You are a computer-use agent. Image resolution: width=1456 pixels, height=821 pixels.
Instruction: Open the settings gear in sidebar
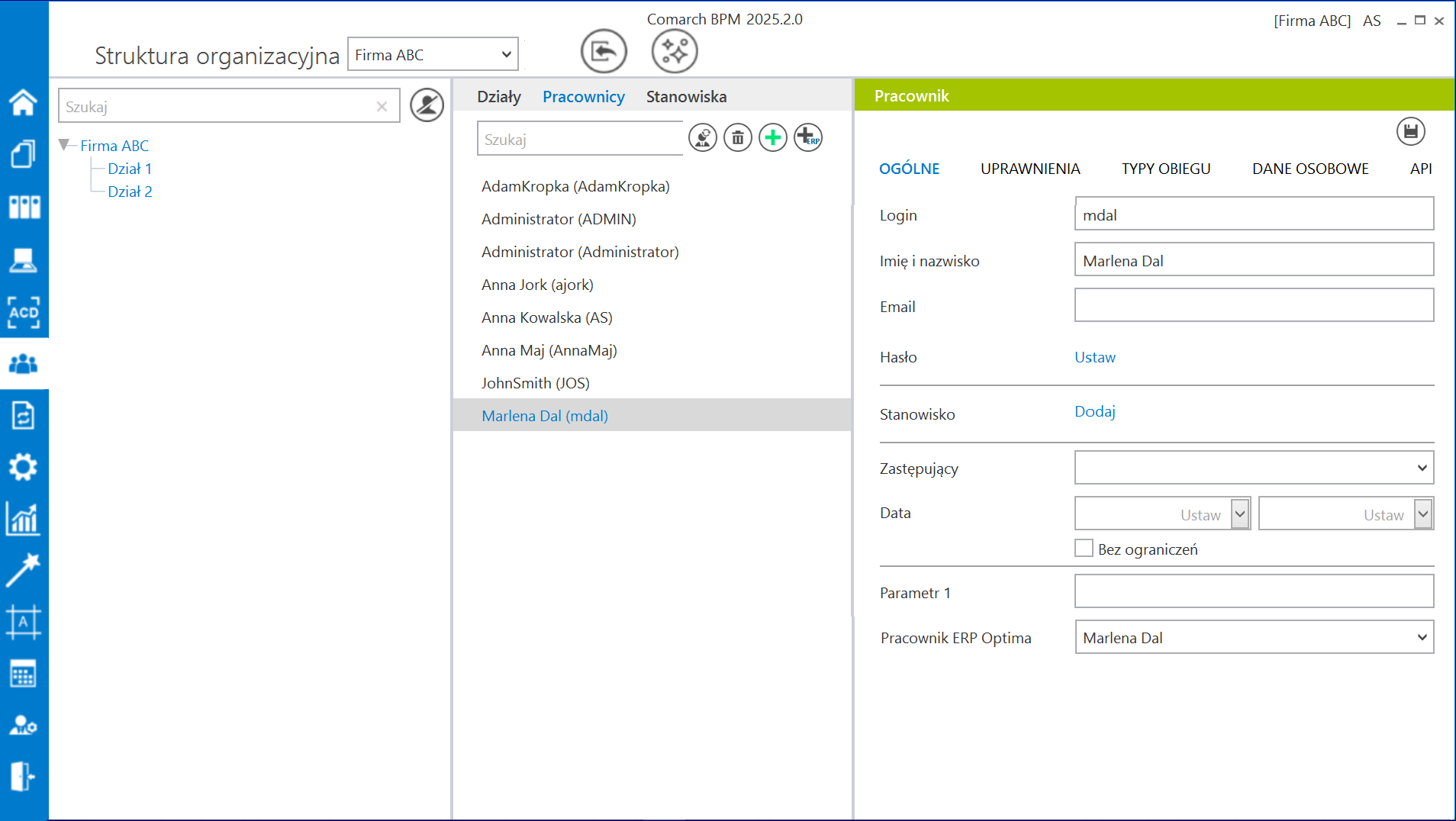pos(23,467)
